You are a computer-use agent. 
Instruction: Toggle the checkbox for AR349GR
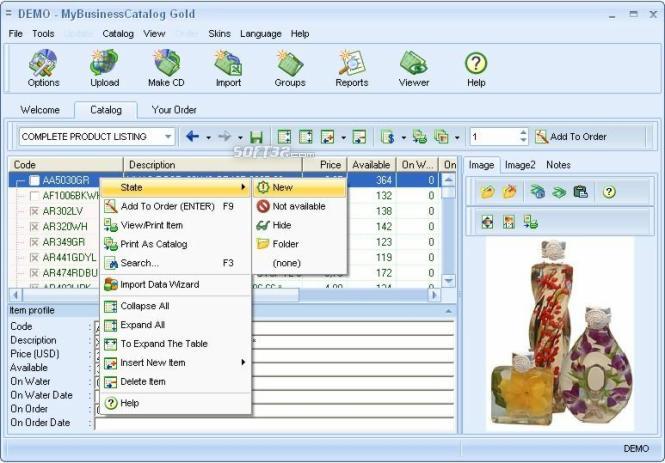[34, 242]
